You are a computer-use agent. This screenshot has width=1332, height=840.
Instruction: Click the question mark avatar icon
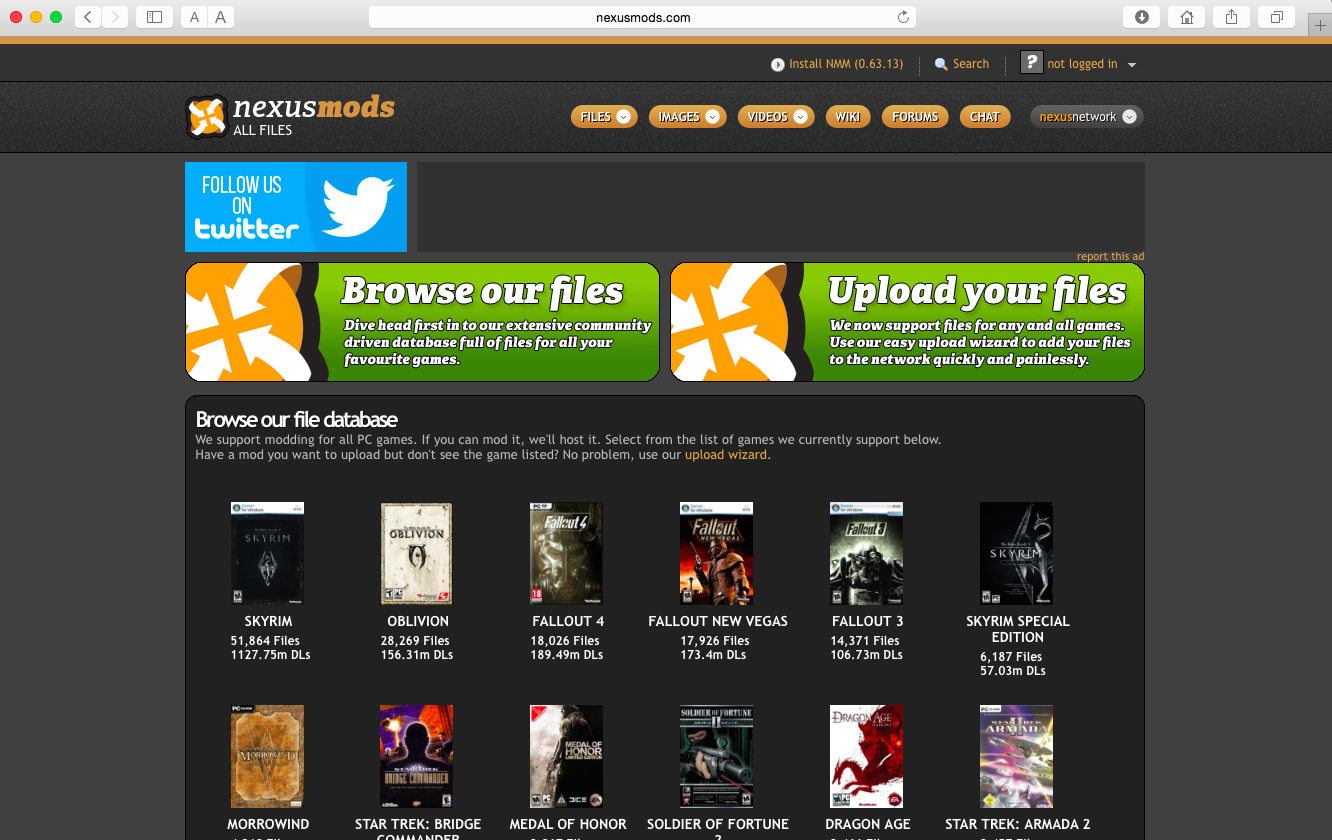(x=1031, y=62)
